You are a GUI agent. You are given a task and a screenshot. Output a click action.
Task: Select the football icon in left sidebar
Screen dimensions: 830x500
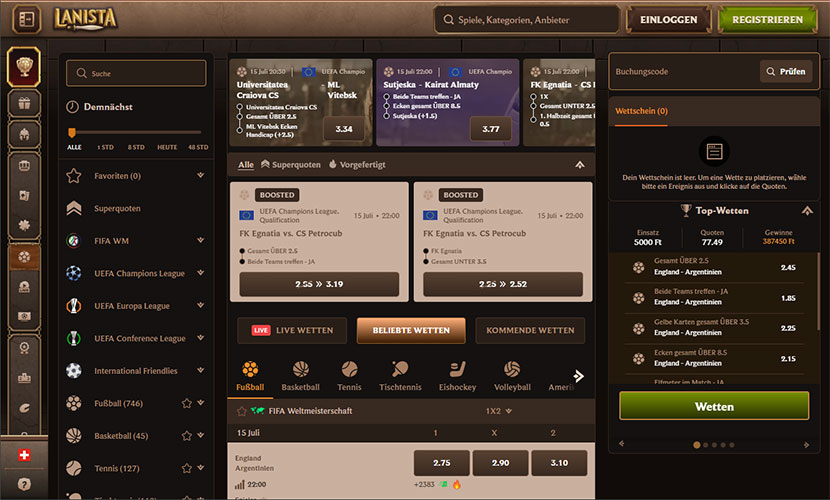coord(24,257)
